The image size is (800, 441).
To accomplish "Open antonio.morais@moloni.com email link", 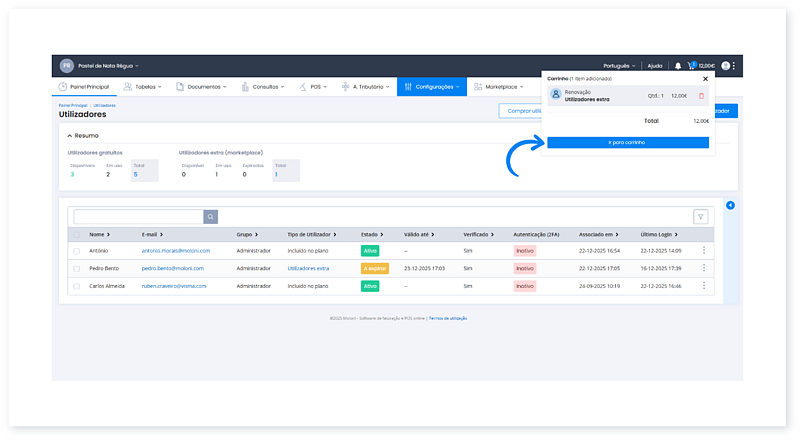I will point(173,251).
